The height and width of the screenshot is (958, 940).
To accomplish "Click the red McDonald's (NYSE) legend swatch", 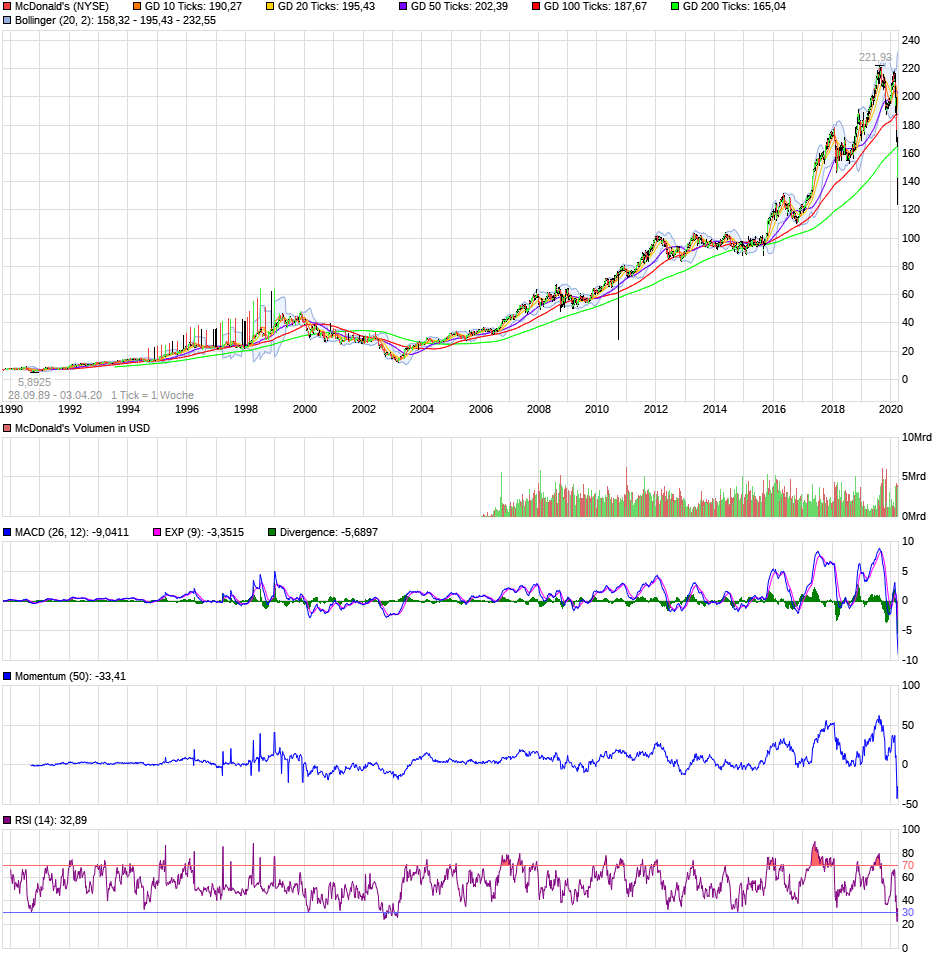I will tap(7, 7).
